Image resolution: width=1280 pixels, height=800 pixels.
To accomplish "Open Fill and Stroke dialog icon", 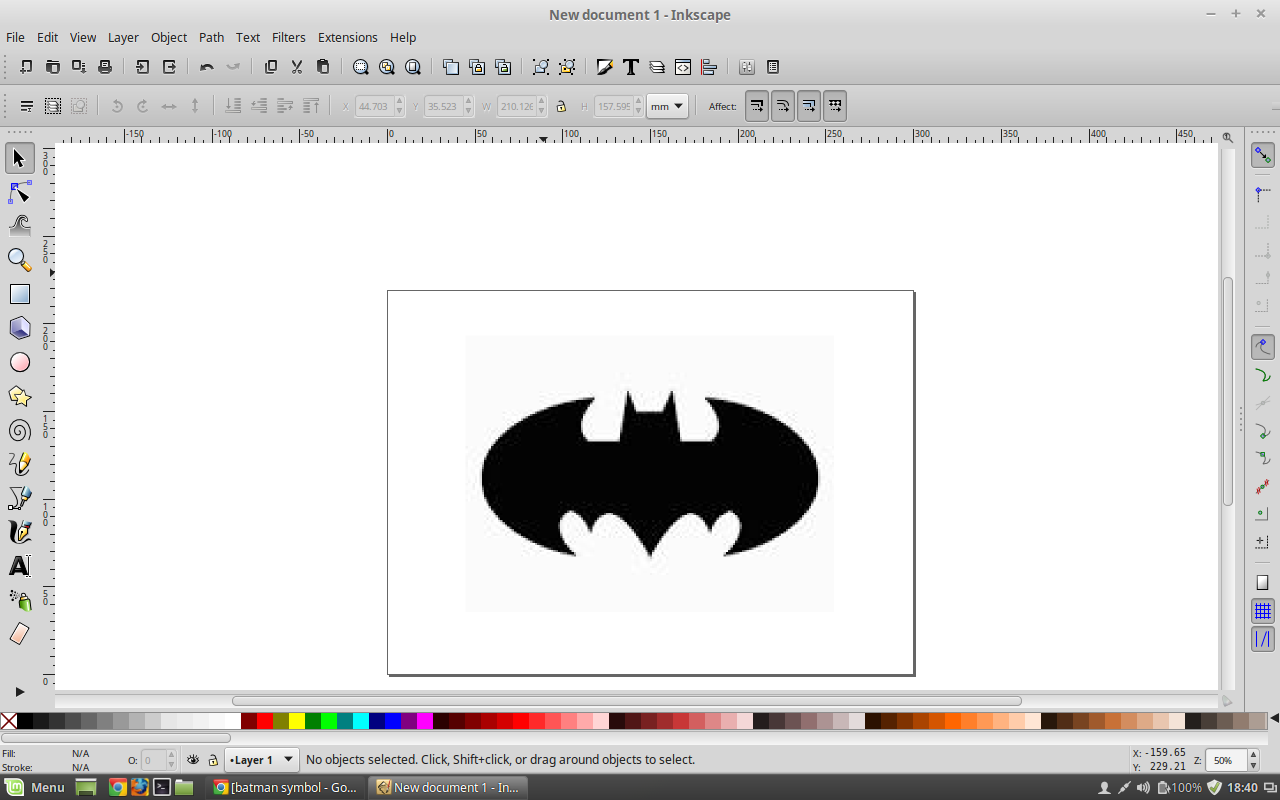I will pos(605,67).
